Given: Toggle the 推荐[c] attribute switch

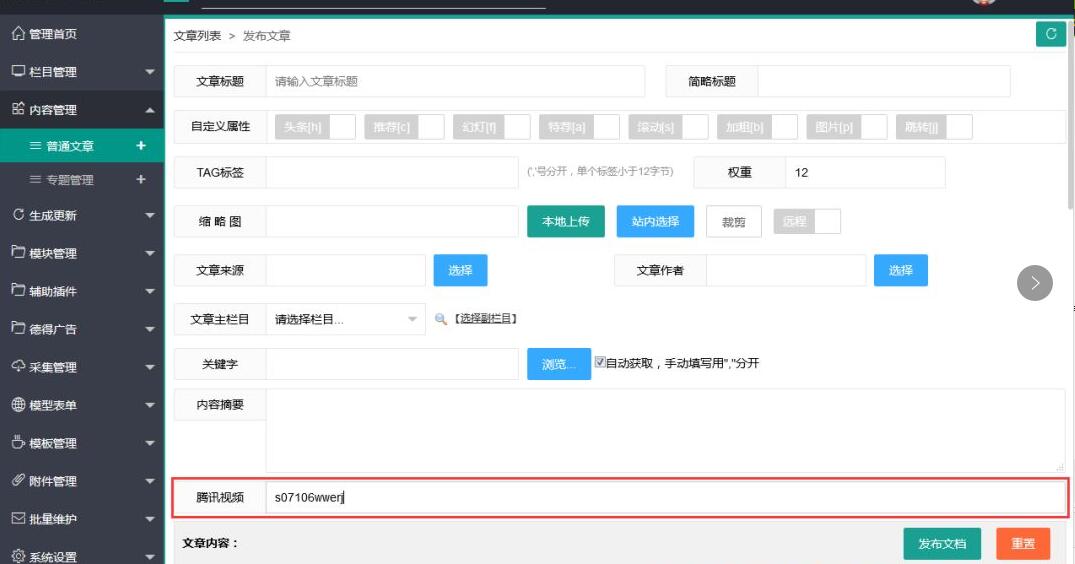Looking at the screenshot, I should (404, 127).
